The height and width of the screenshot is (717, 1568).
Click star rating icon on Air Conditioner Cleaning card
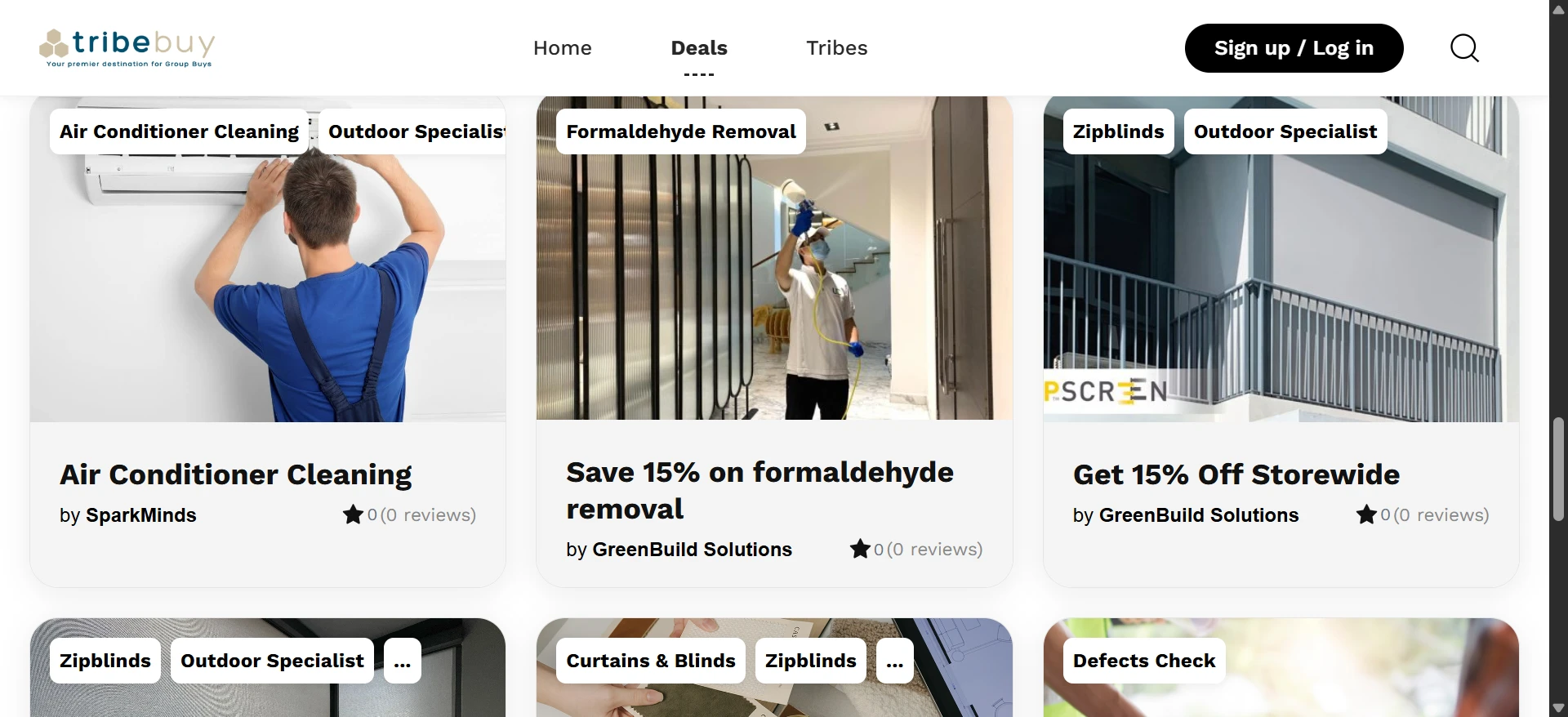[353, 514]
